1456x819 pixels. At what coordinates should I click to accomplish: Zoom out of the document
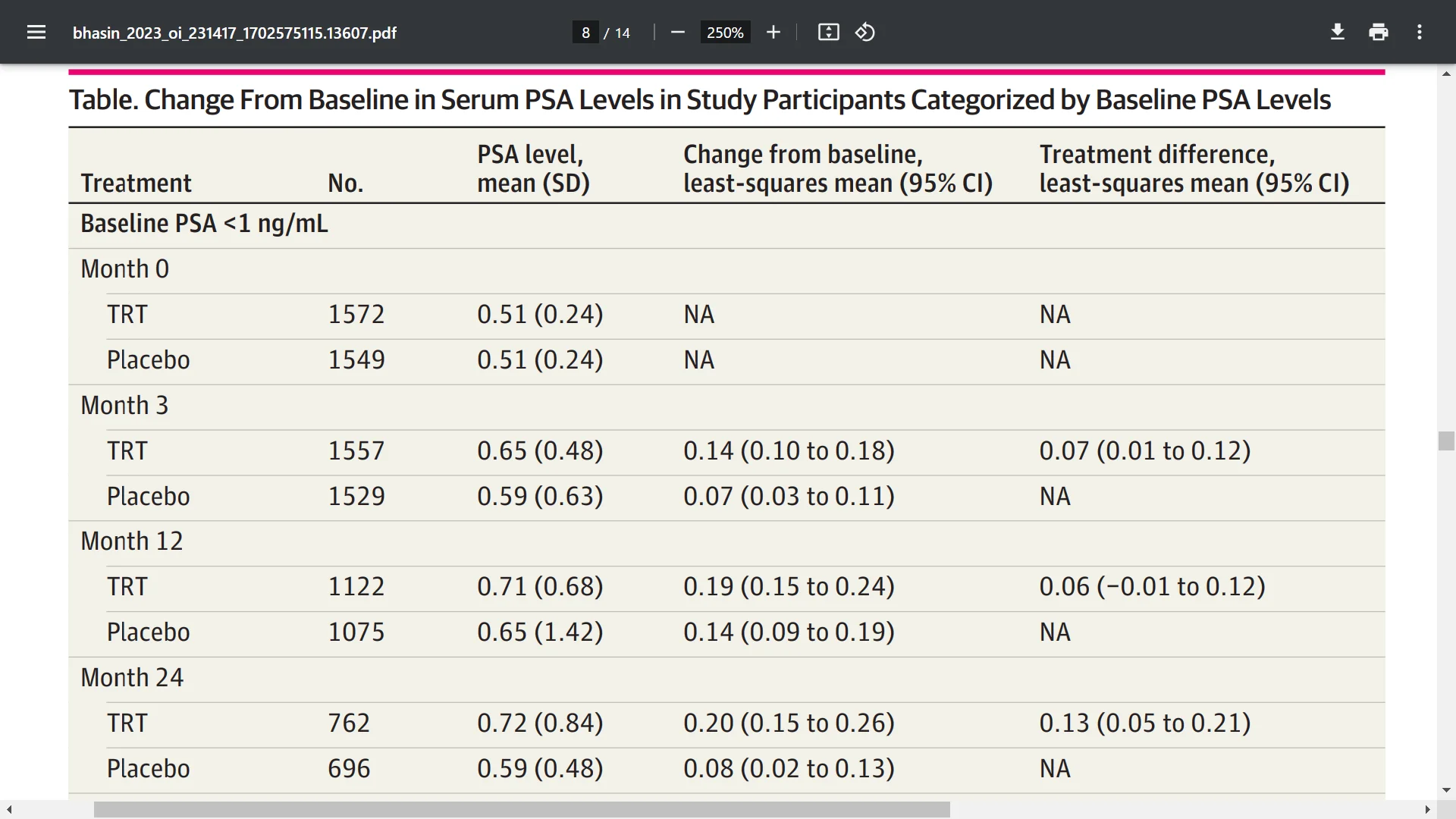point(677,32)
